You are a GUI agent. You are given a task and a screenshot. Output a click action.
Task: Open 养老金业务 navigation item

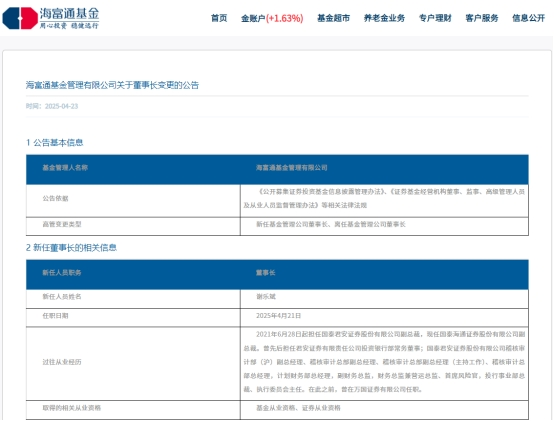point(384,18)
